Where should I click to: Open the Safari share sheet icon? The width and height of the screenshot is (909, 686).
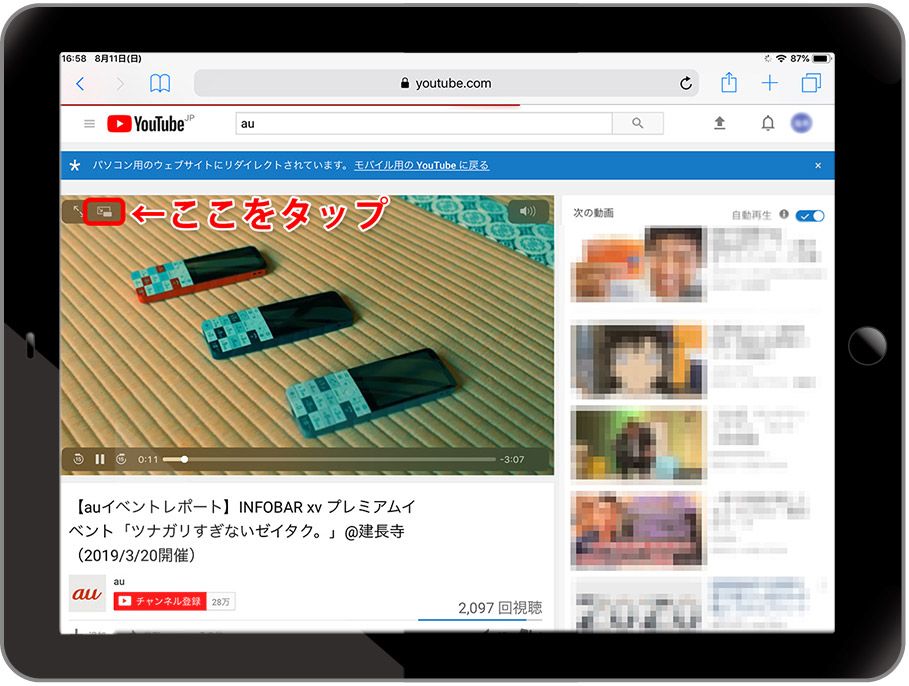tap(729, 82)
